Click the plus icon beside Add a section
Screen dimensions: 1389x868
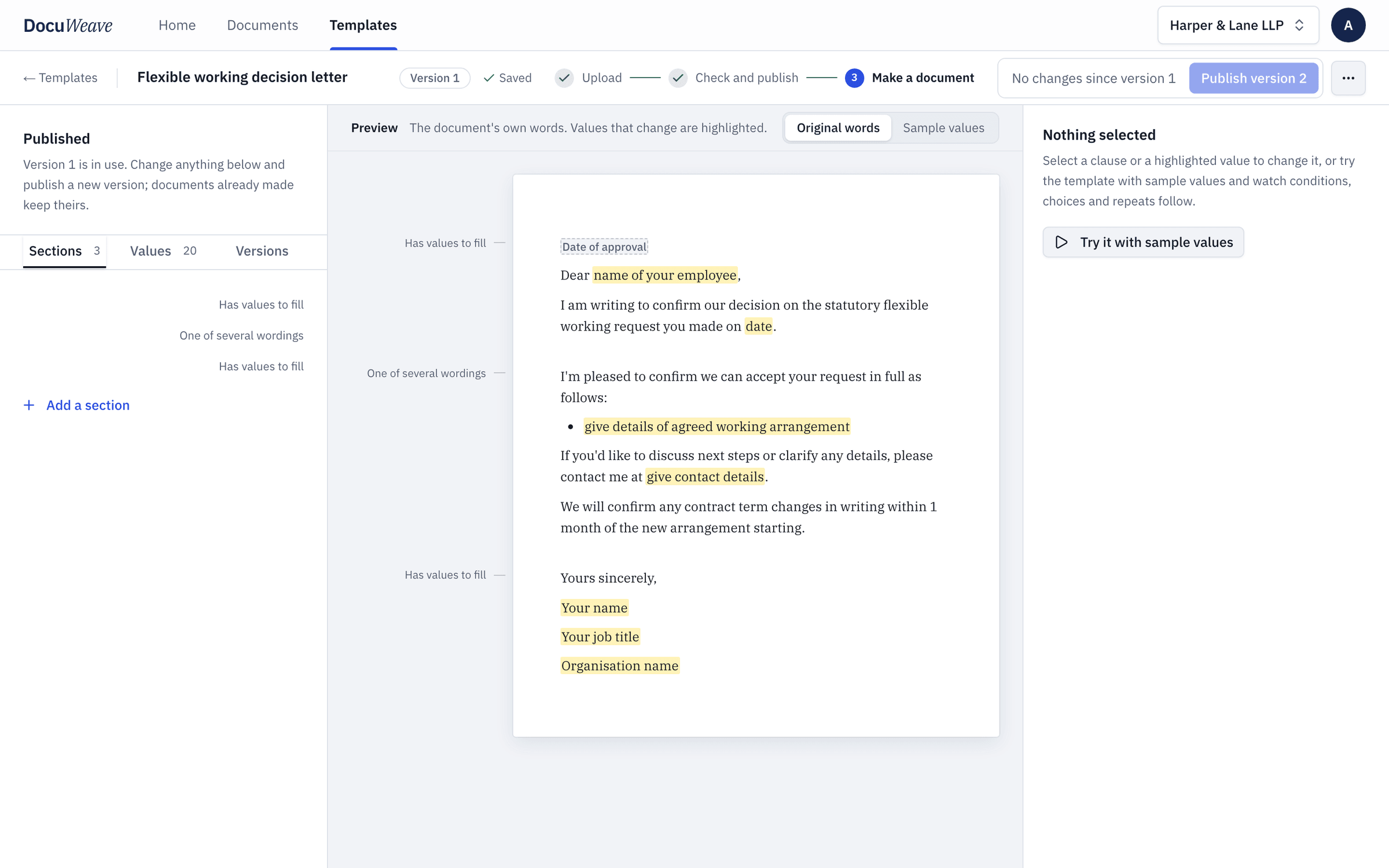[x=29, y=405]
